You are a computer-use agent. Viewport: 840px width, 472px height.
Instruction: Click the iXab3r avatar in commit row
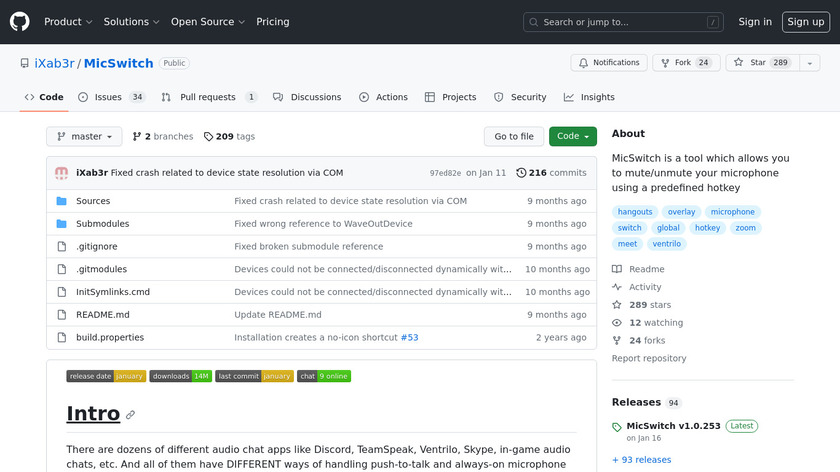pyautogui.click(x=62, y=173)
